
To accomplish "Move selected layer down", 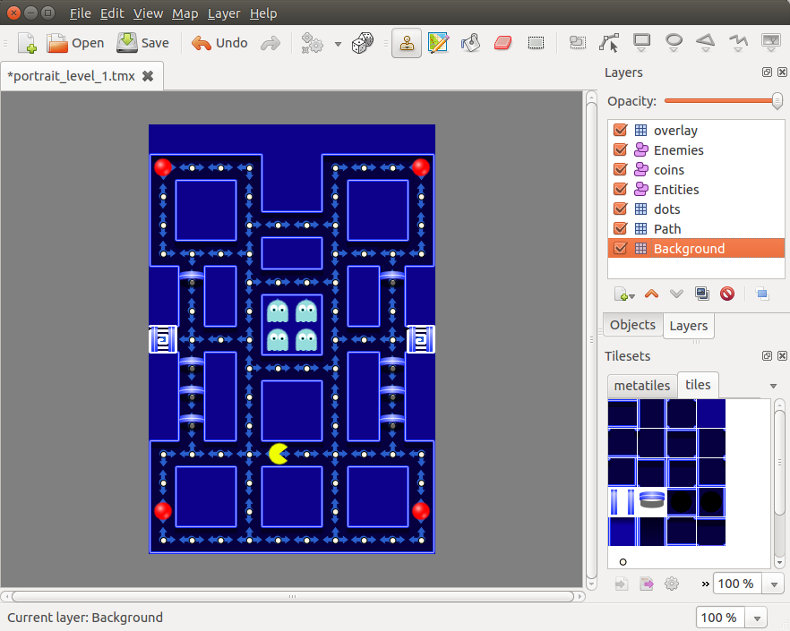I will click(676, 294).
